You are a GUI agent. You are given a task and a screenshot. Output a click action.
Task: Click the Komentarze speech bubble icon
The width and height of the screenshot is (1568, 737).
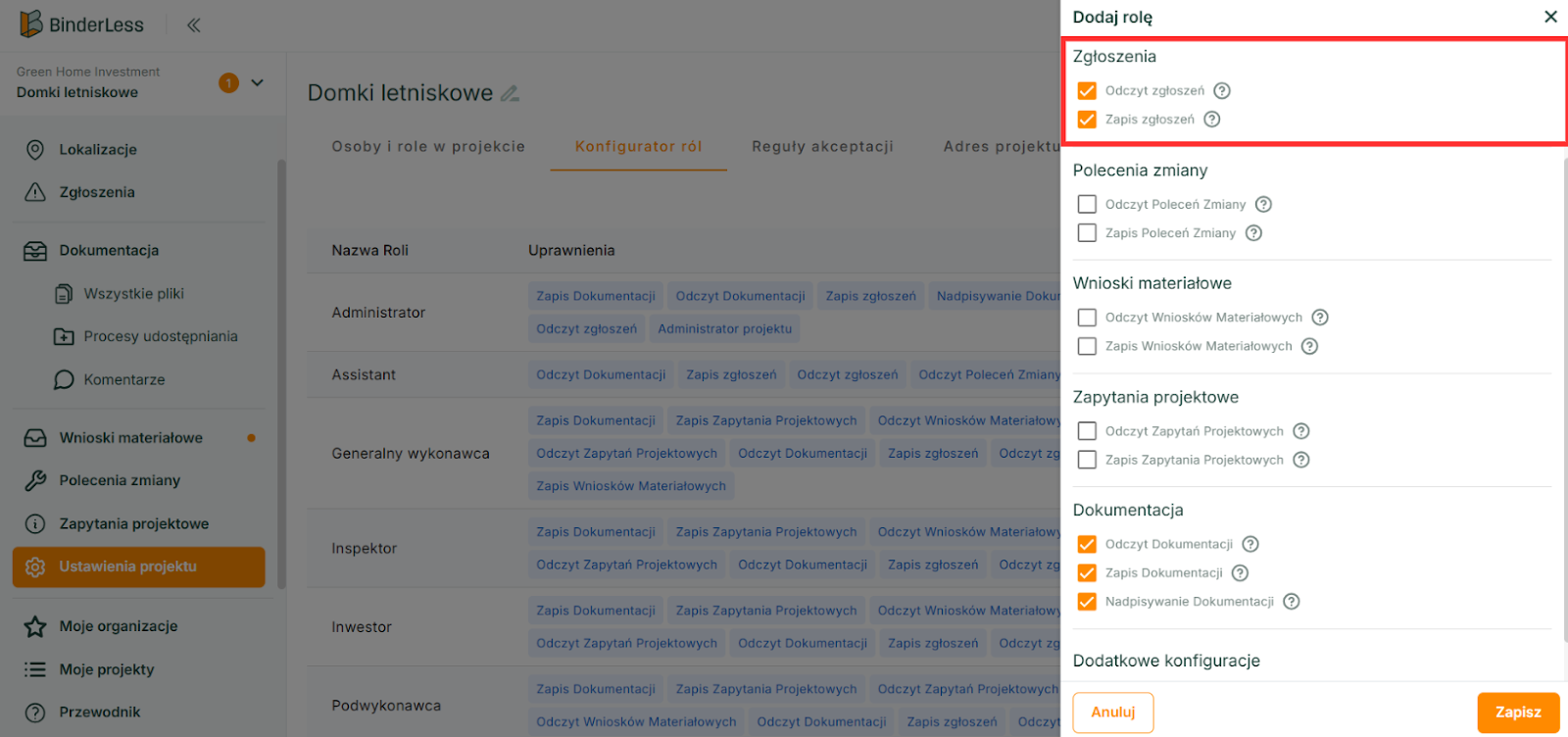click(x=64, y=379)
